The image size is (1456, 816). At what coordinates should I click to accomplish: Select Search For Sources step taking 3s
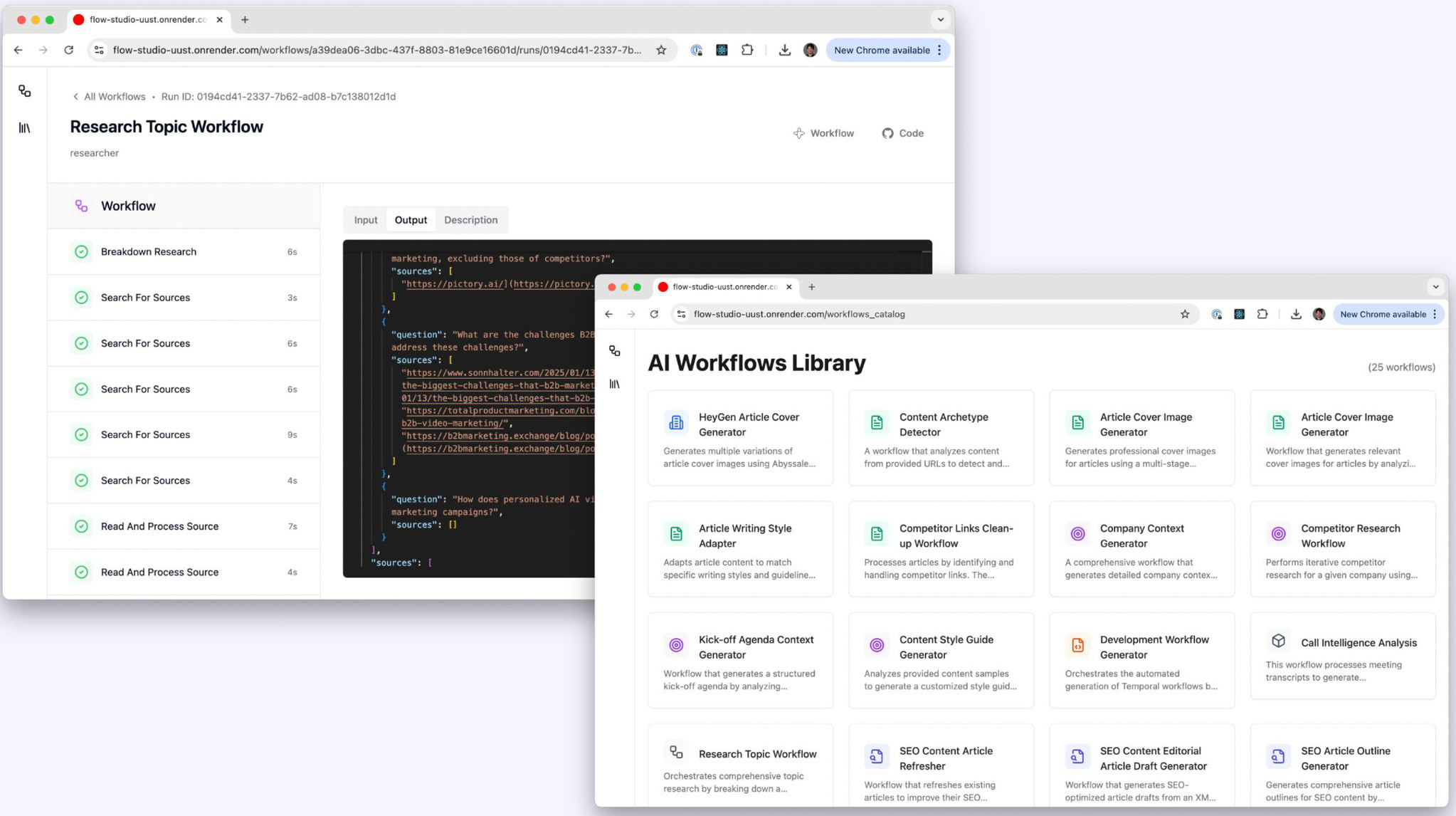pos(184,298)
